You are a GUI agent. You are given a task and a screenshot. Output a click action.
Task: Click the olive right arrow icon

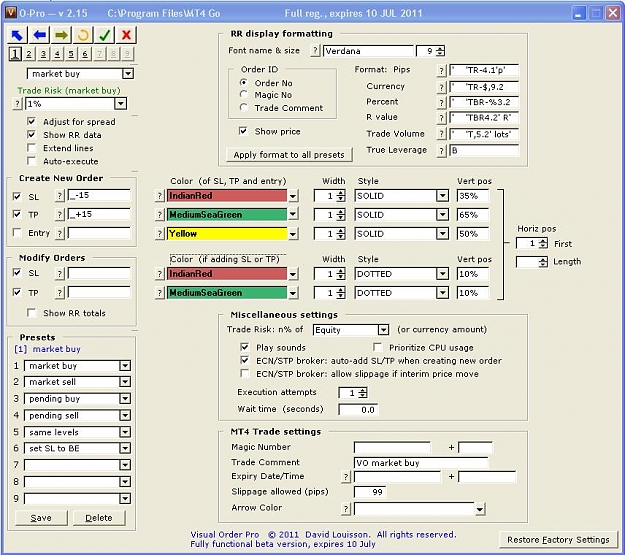point(61,35)
